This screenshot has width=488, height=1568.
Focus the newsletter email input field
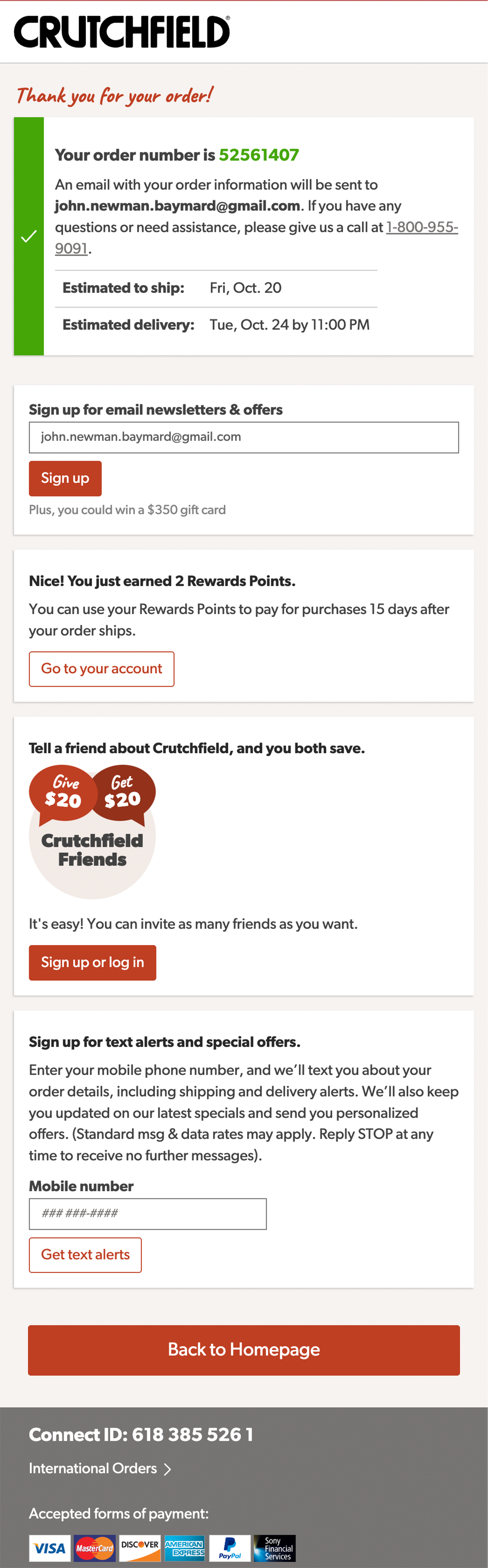coord(243,437)
